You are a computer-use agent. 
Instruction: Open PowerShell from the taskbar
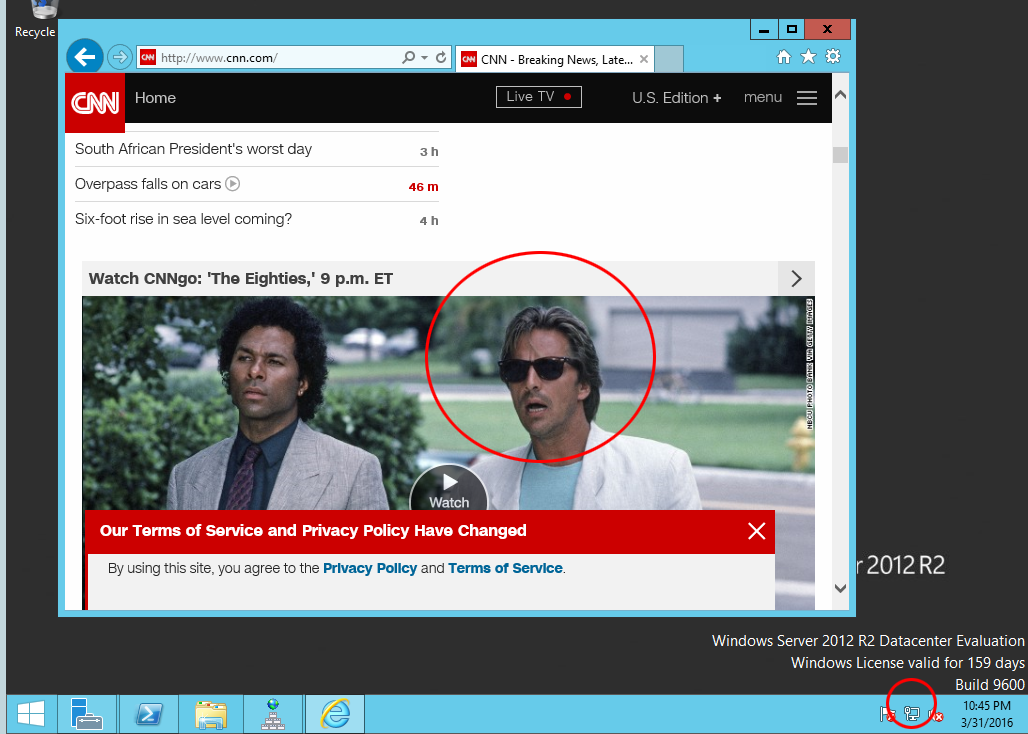pos(149,714)
